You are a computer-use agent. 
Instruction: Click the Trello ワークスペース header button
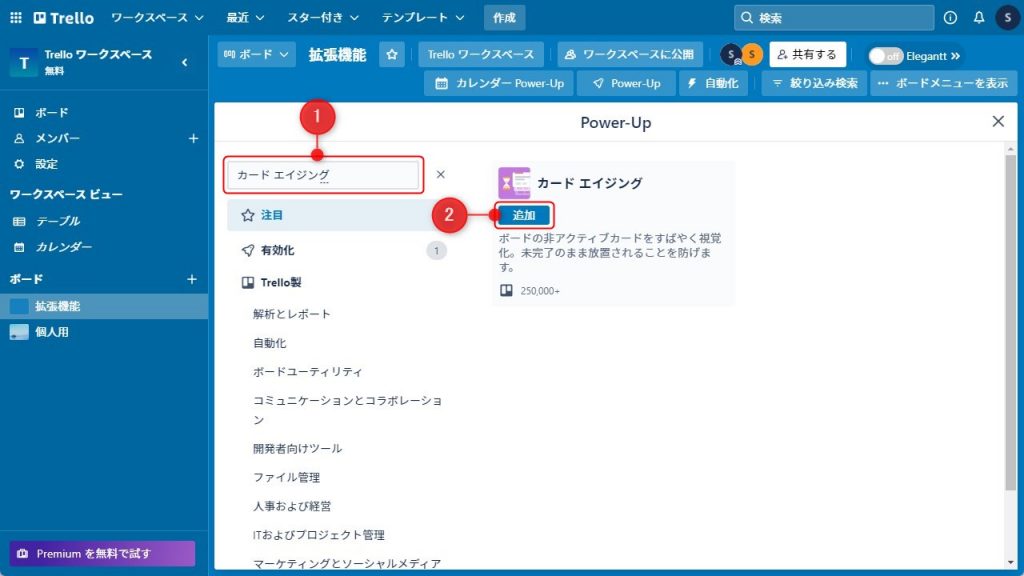click(x=481, y=55)
